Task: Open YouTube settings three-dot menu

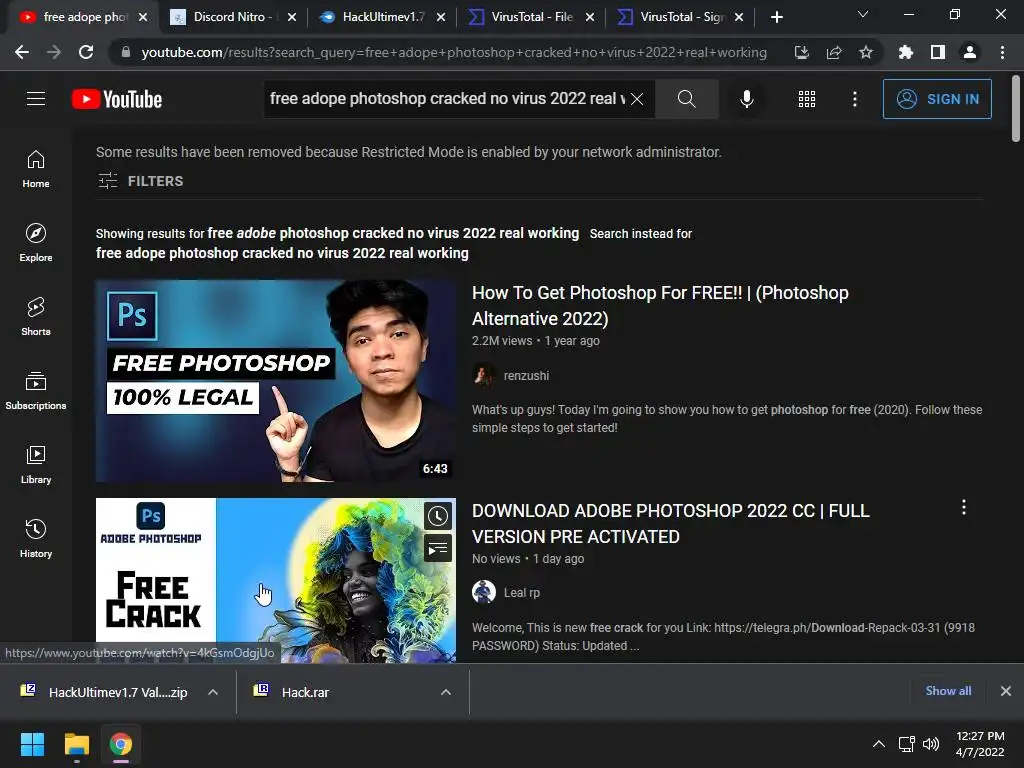Action: coord(854,99)
